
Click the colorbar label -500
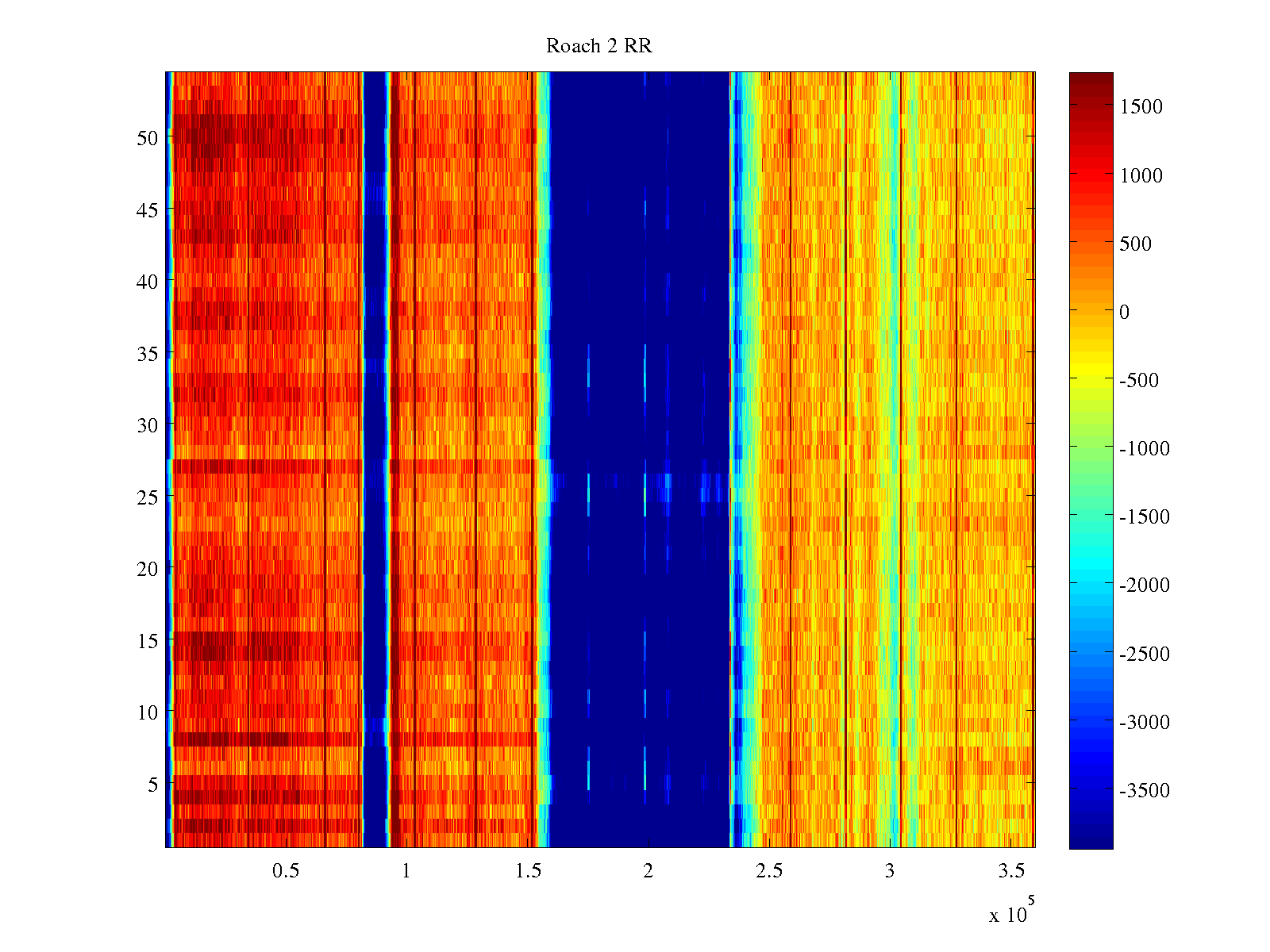tap(1139, 380)
